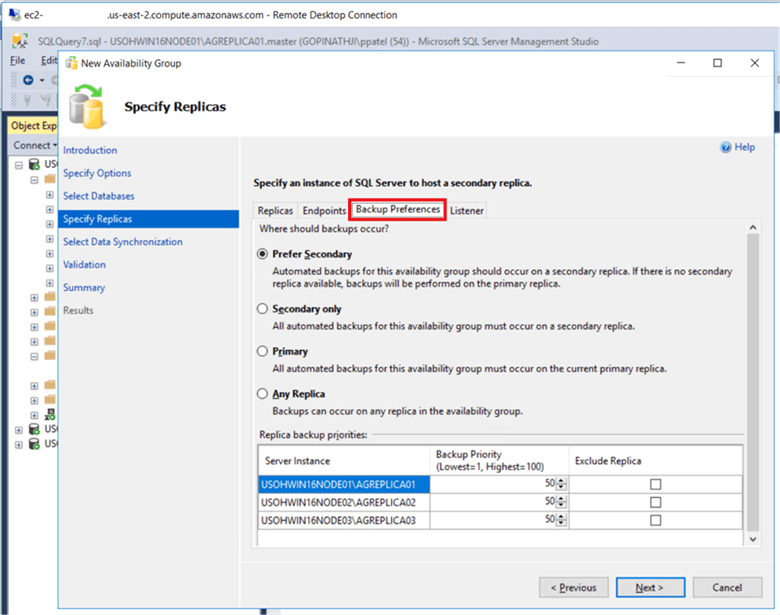Click the vertical scrollbar down arrow
The height and width of the screenshot is (615, 780).
753,539
